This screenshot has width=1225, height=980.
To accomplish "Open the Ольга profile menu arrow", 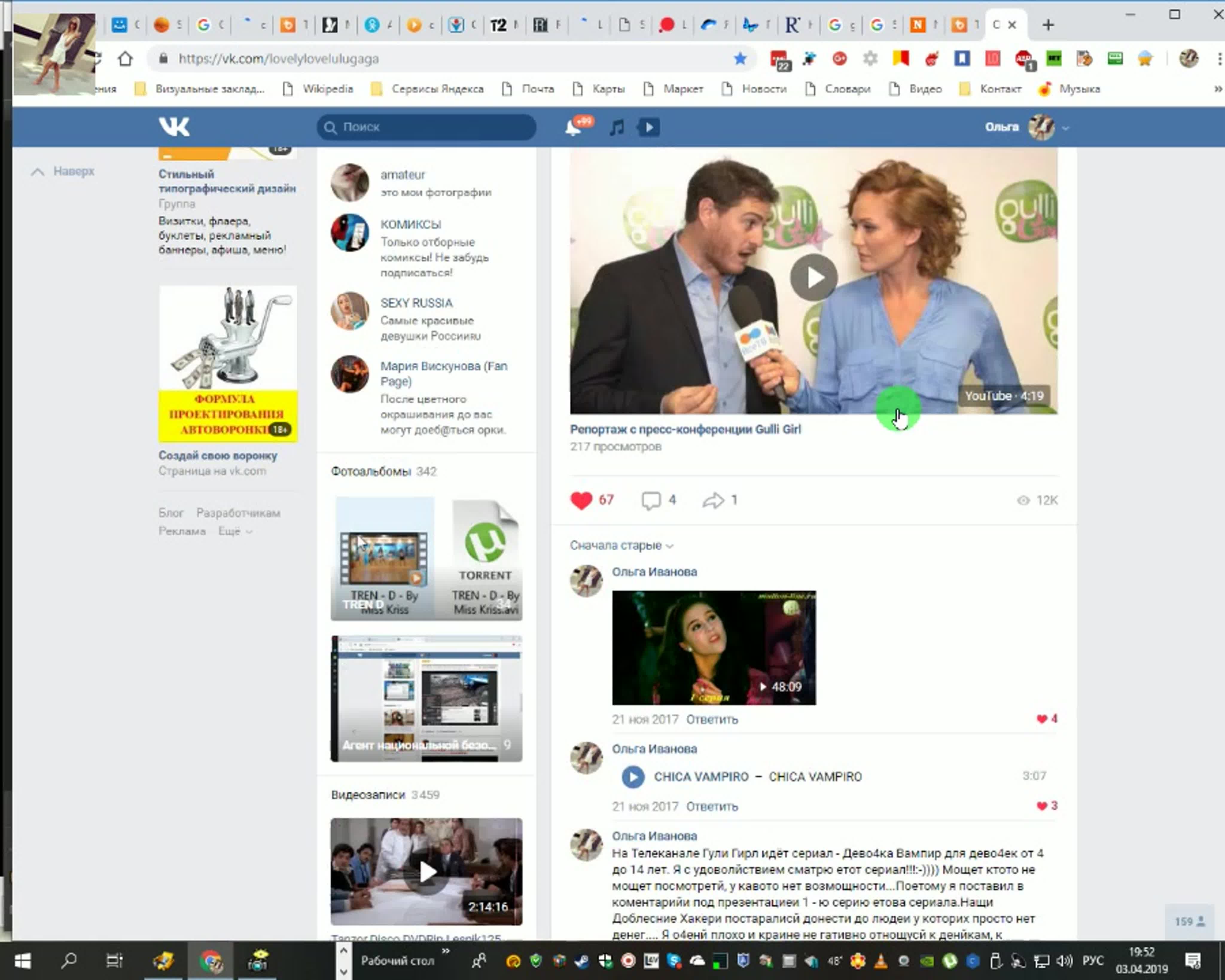I will coord(1065,128).
